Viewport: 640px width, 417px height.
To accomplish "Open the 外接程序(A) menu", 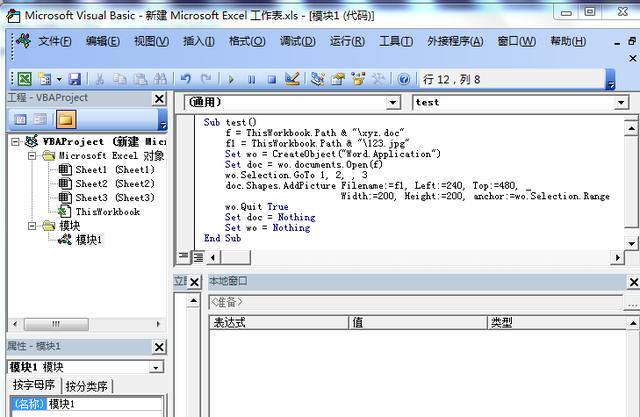I will [455, 41].
